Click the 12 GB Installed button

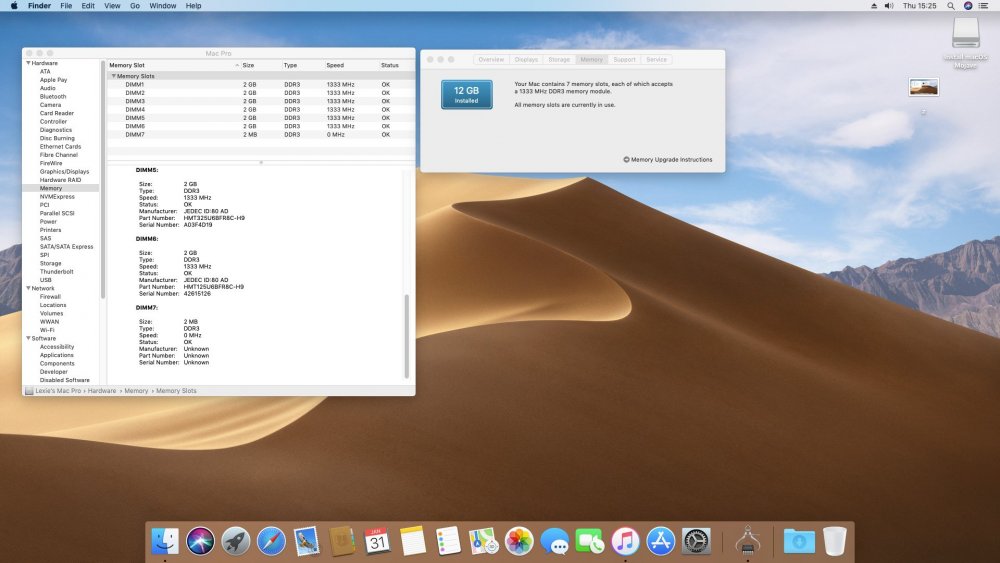pos(467,94)
